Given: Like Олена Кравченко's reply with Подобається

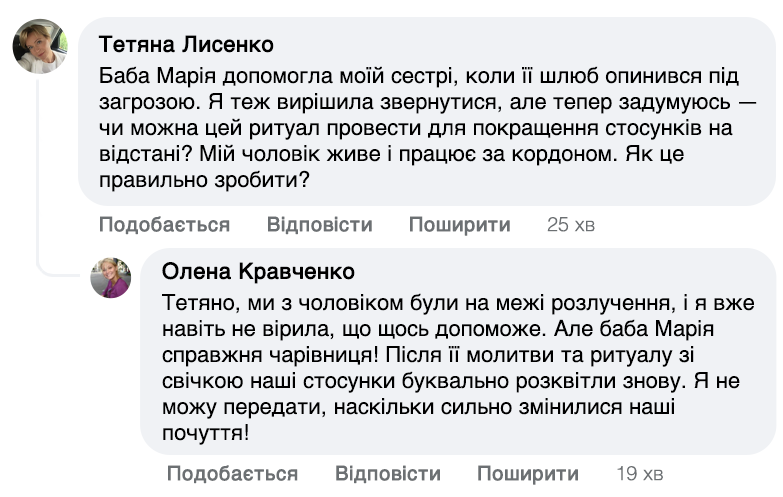Looking at the screenshot, I should [x=232, y=473].
